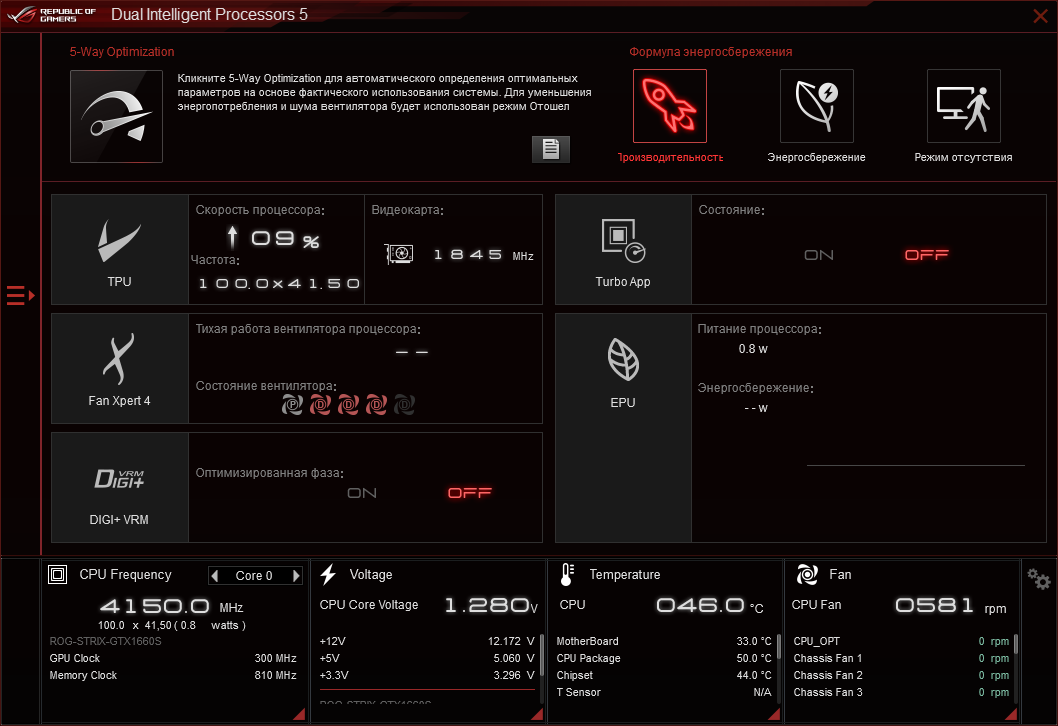1058x726 pixels.
Task: Click the 0.8 w CPU power value
Action: 752,349
